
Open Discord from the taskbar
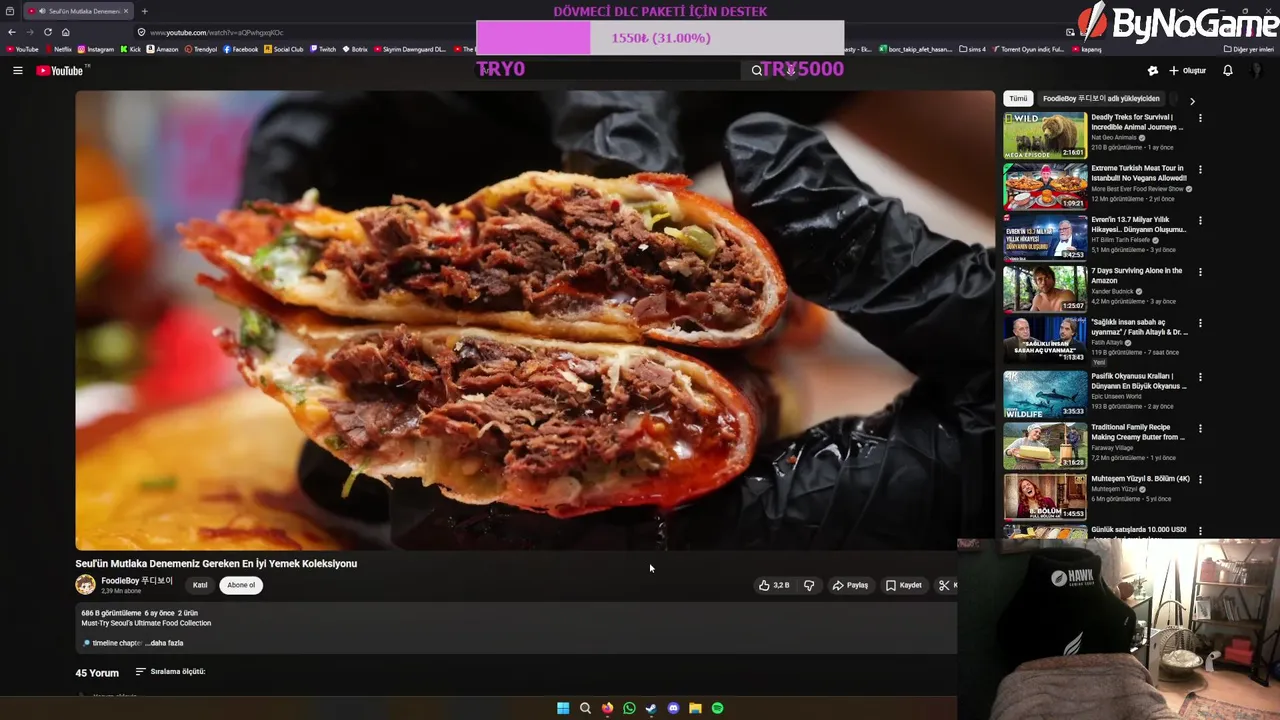tap(673, 708)
